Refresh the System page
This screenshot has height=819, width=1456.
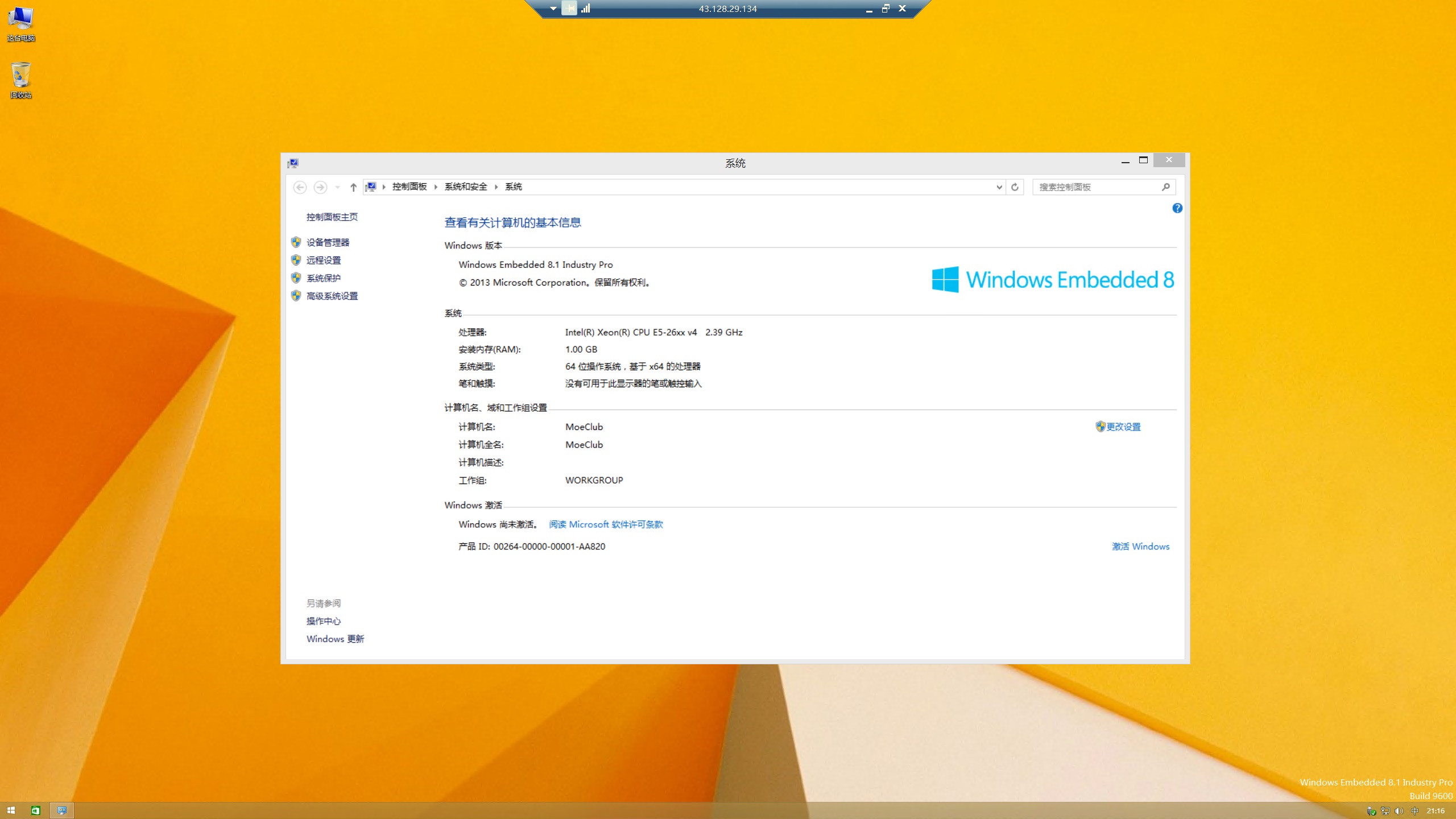coord(1015,187)
